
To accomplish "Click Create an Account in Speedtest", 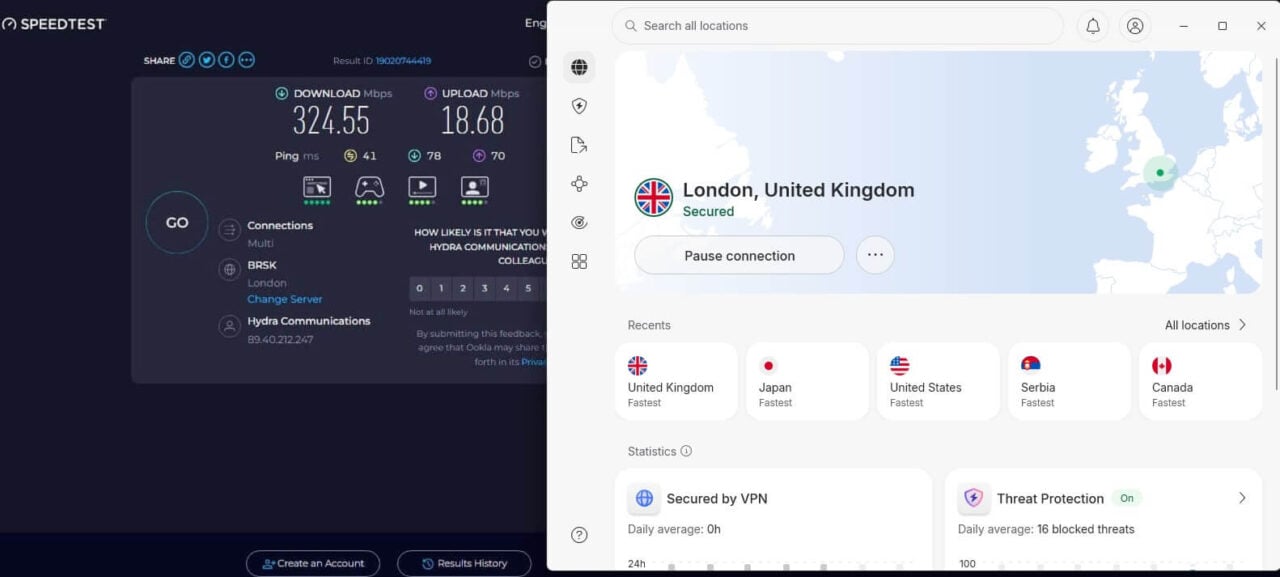I will (313, 563).
